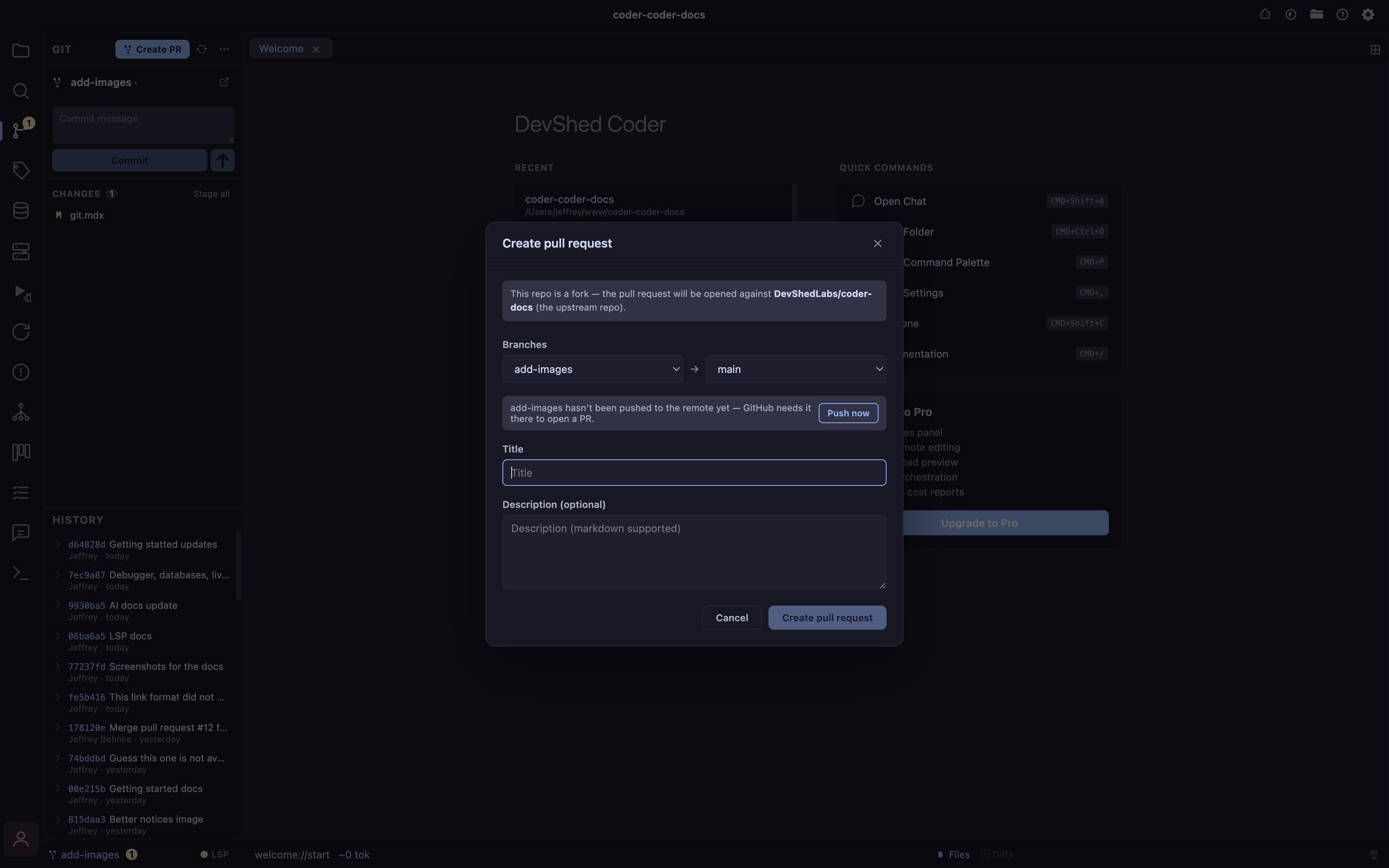Image resolution: width=1389 pixels, height=868 pixels.
Task: Open the database sidebar icon
Action: pyautogui.click(x=20, y=211)
